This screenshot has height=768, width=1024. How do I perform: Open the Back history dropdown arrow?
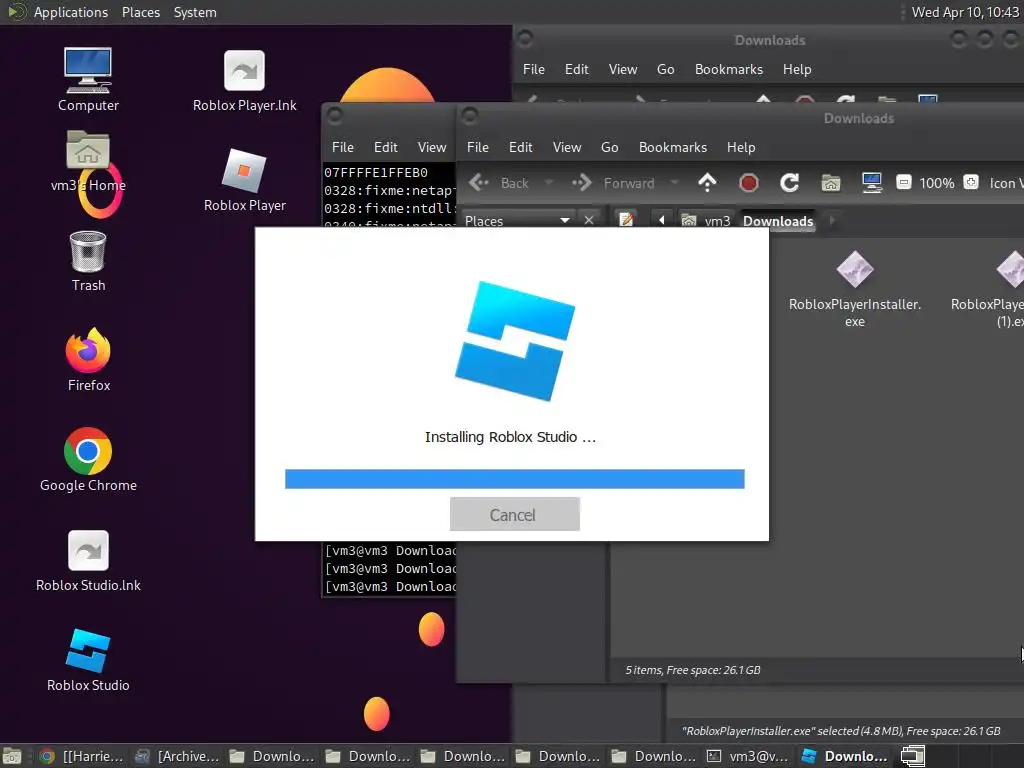click(x=549, y=183)
